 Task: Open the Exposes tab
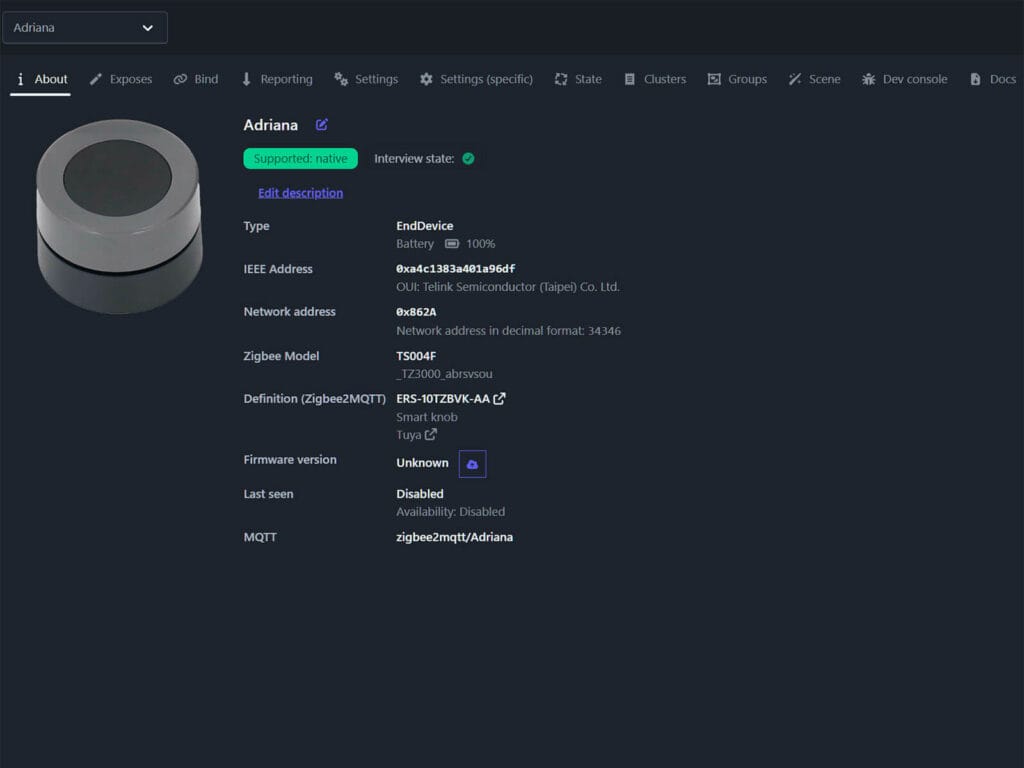[x=121, y=79]
